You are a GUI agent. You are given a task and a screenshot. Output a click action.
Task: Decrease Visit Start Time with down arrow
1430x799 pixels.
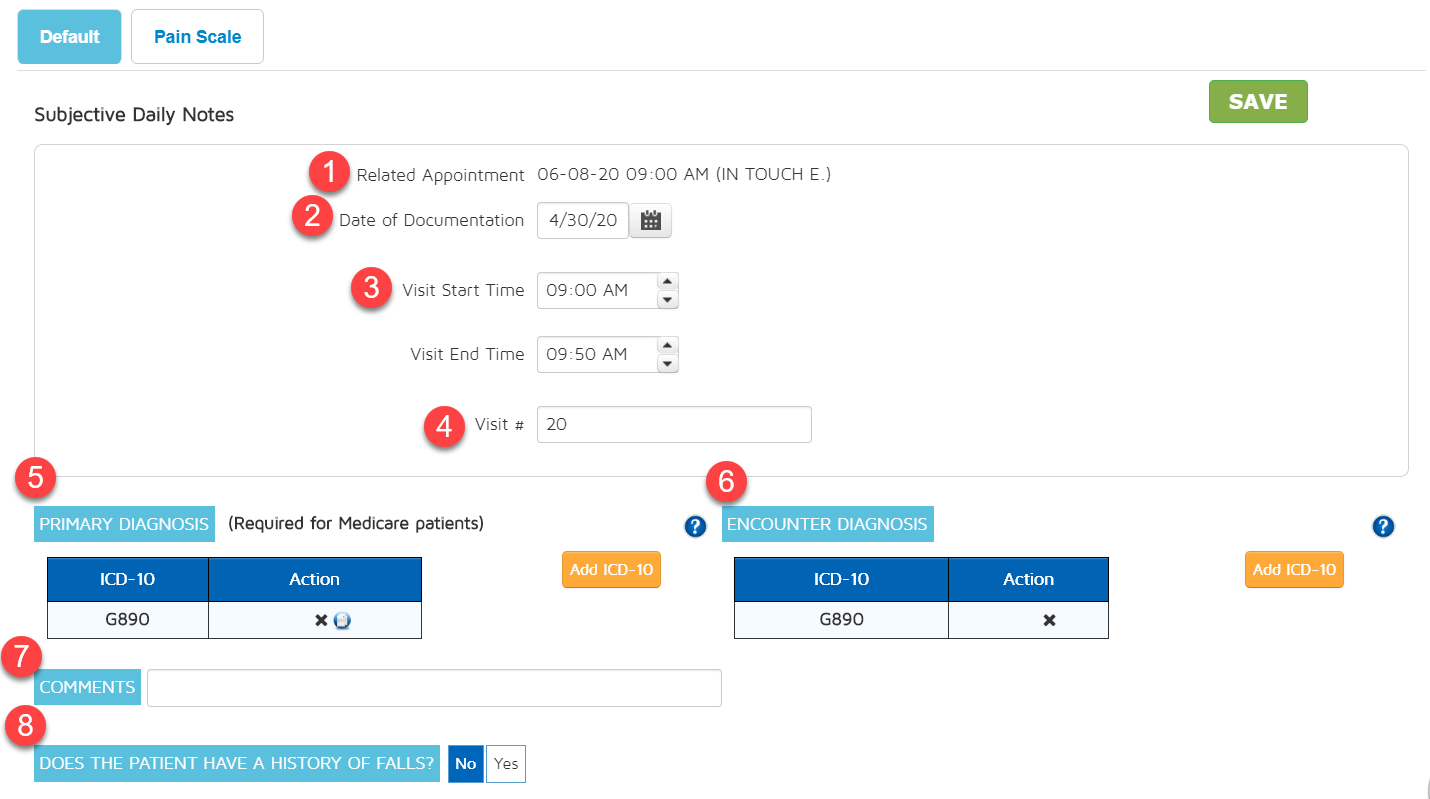tap(668, 300)
